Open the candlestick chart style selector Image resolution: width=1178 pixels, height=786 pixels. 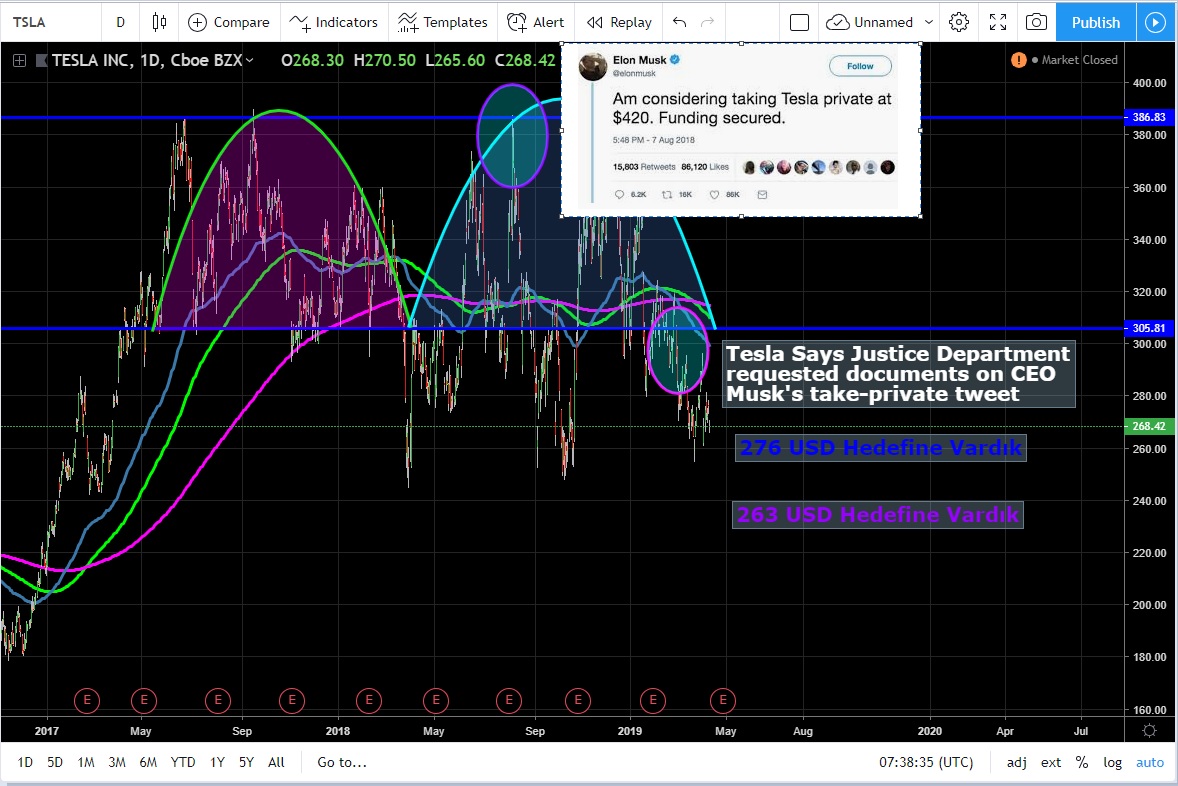(x=159, y=22)
